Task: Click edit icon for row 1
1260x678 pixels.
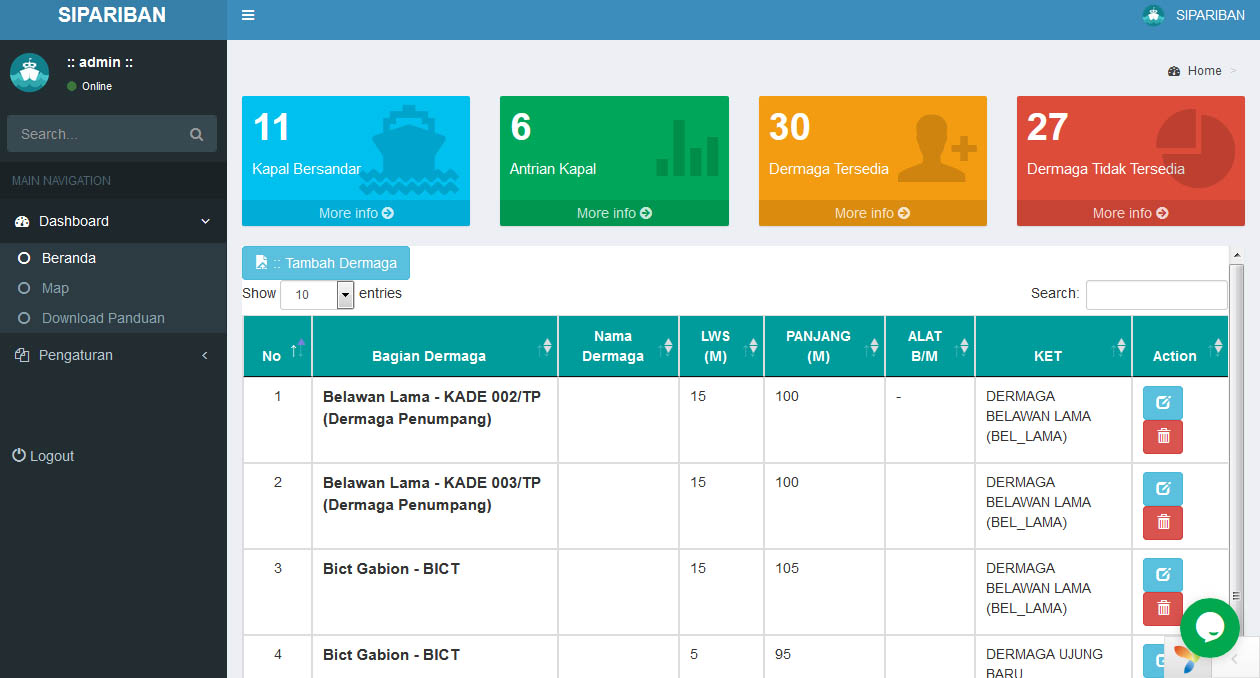Action: pos(1162,403)
